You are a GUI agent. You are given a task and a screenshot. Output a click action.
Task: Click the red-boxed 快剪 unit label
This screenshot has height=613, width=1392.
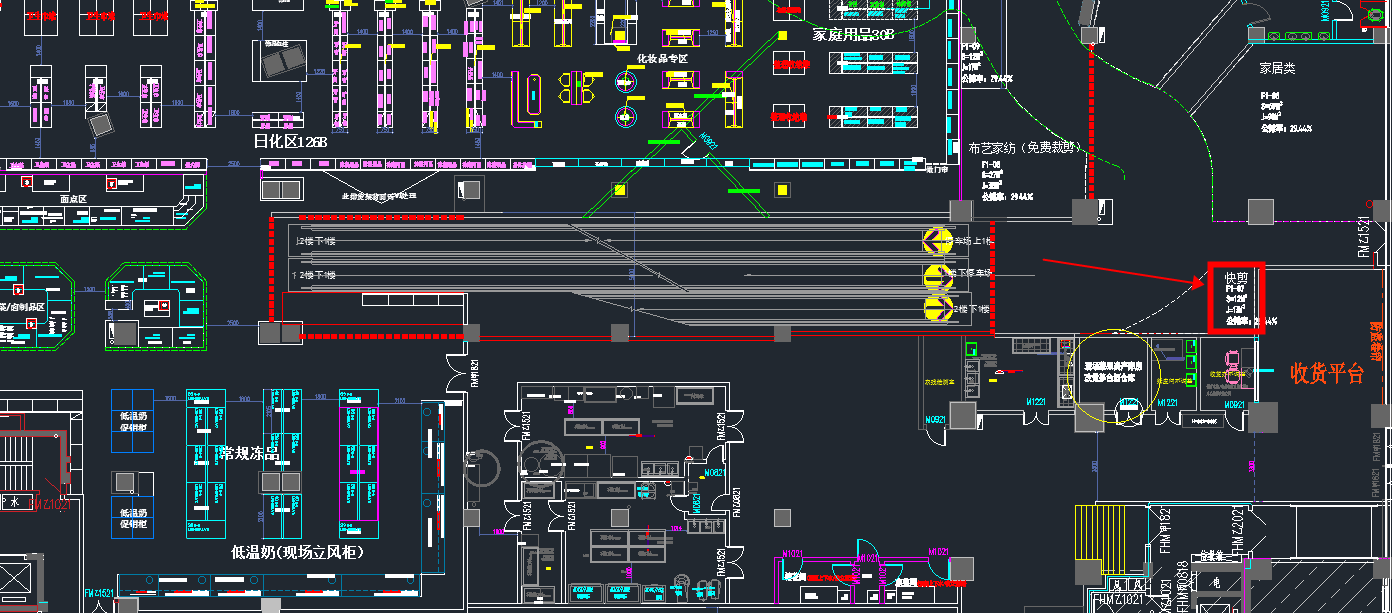click(1237, 279)
